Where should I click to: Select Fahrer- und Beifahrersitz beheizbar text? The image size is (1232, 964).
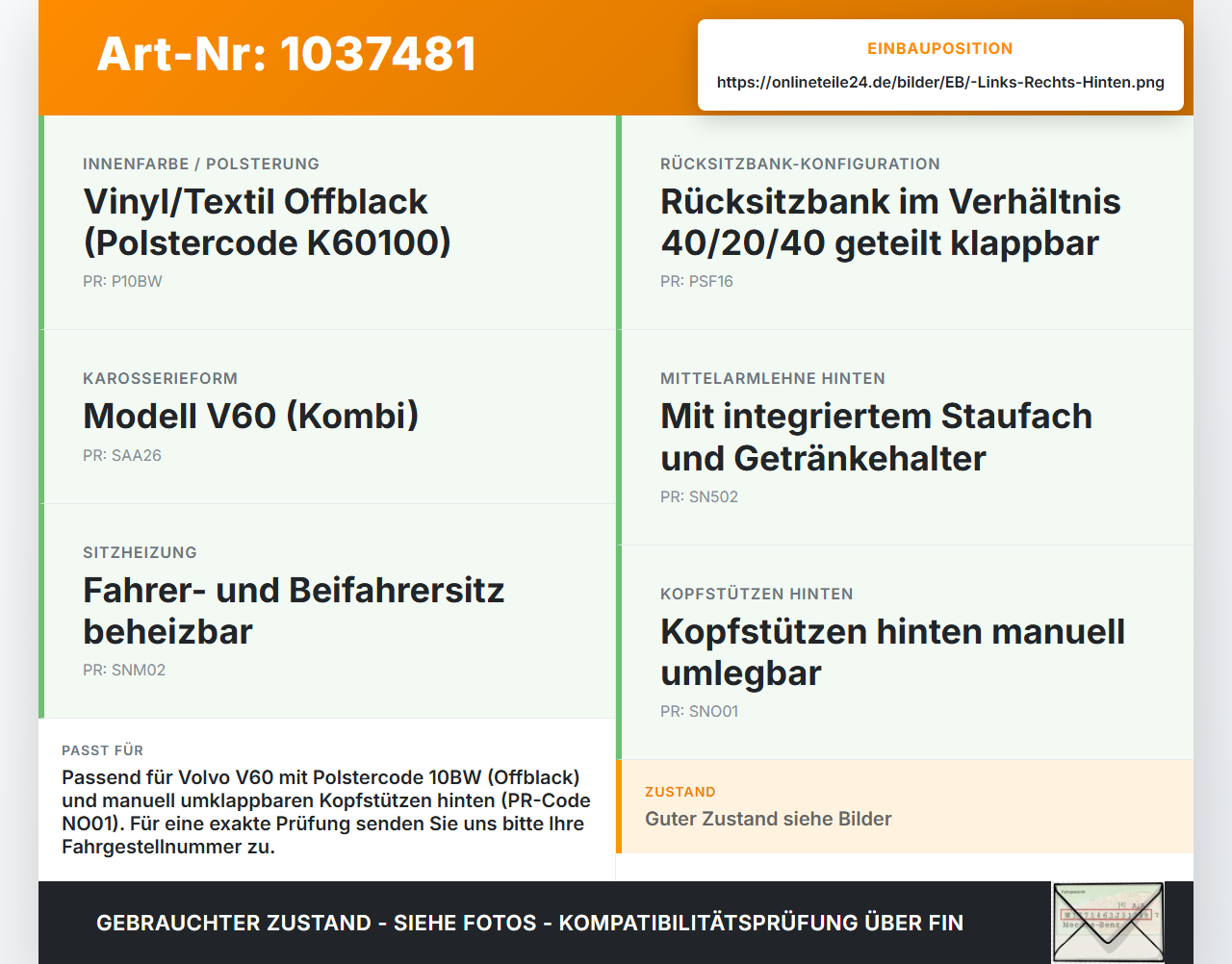(x=294, y=611)
